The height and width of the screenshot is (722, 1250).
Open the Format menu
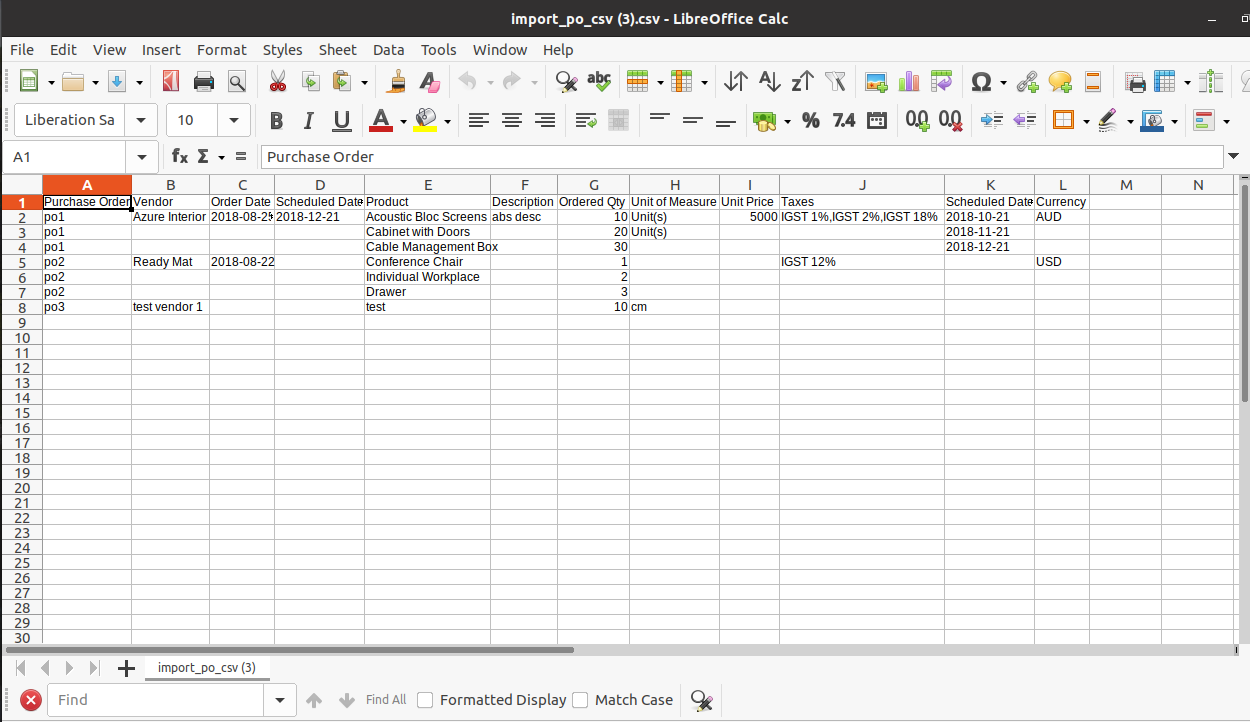coord(222,49)
